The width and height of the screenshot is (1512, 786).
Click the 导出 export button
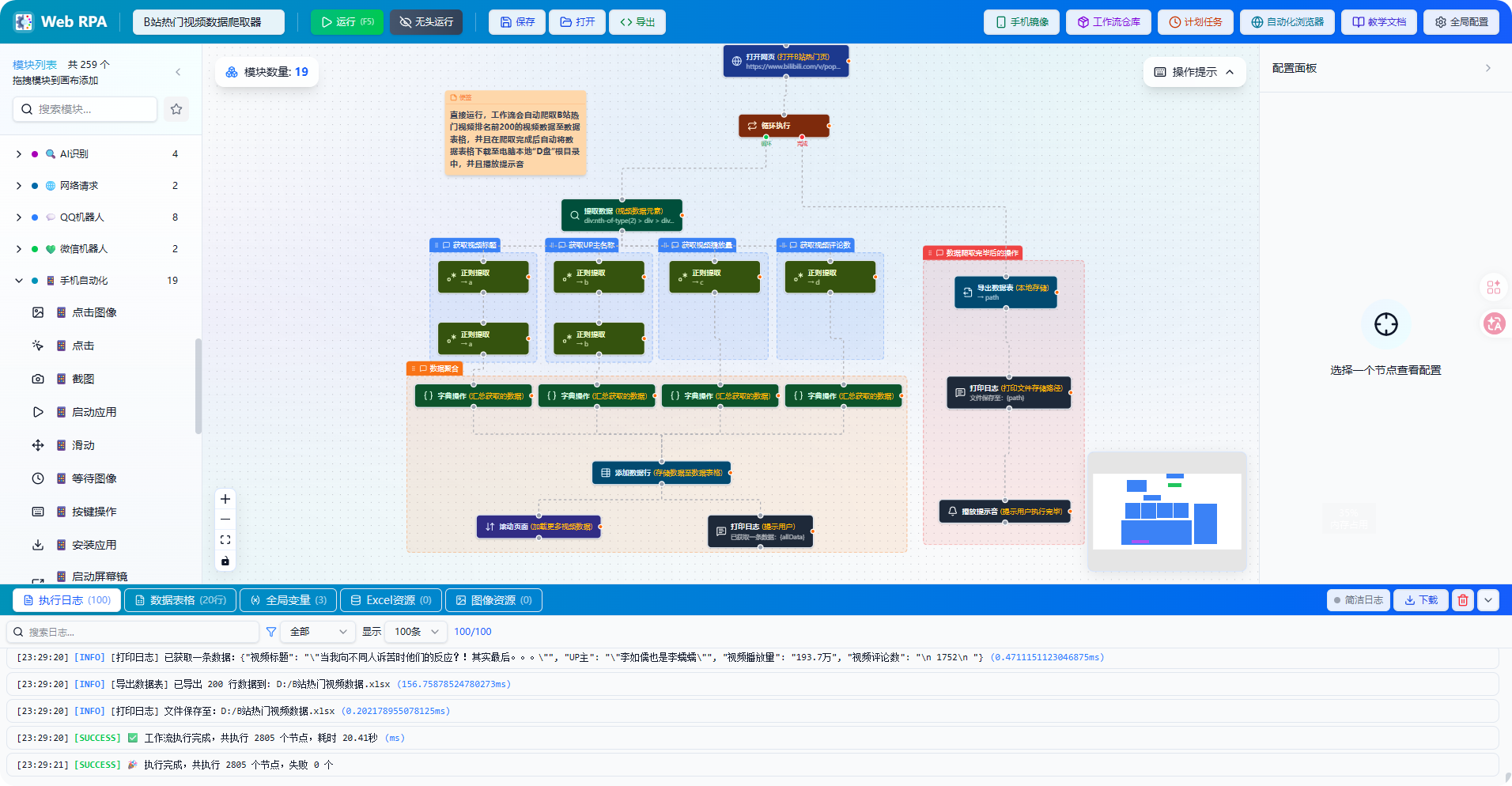pos(637,22)
